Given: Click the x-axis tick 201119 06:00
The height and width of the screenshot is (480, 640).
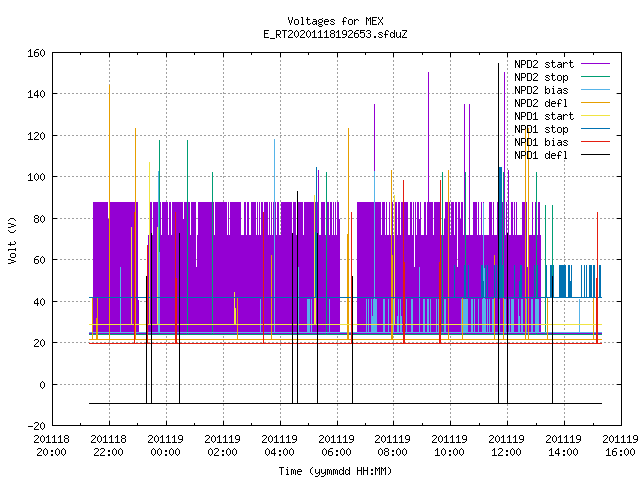Looking at the screenshot, I should [336, 446].
